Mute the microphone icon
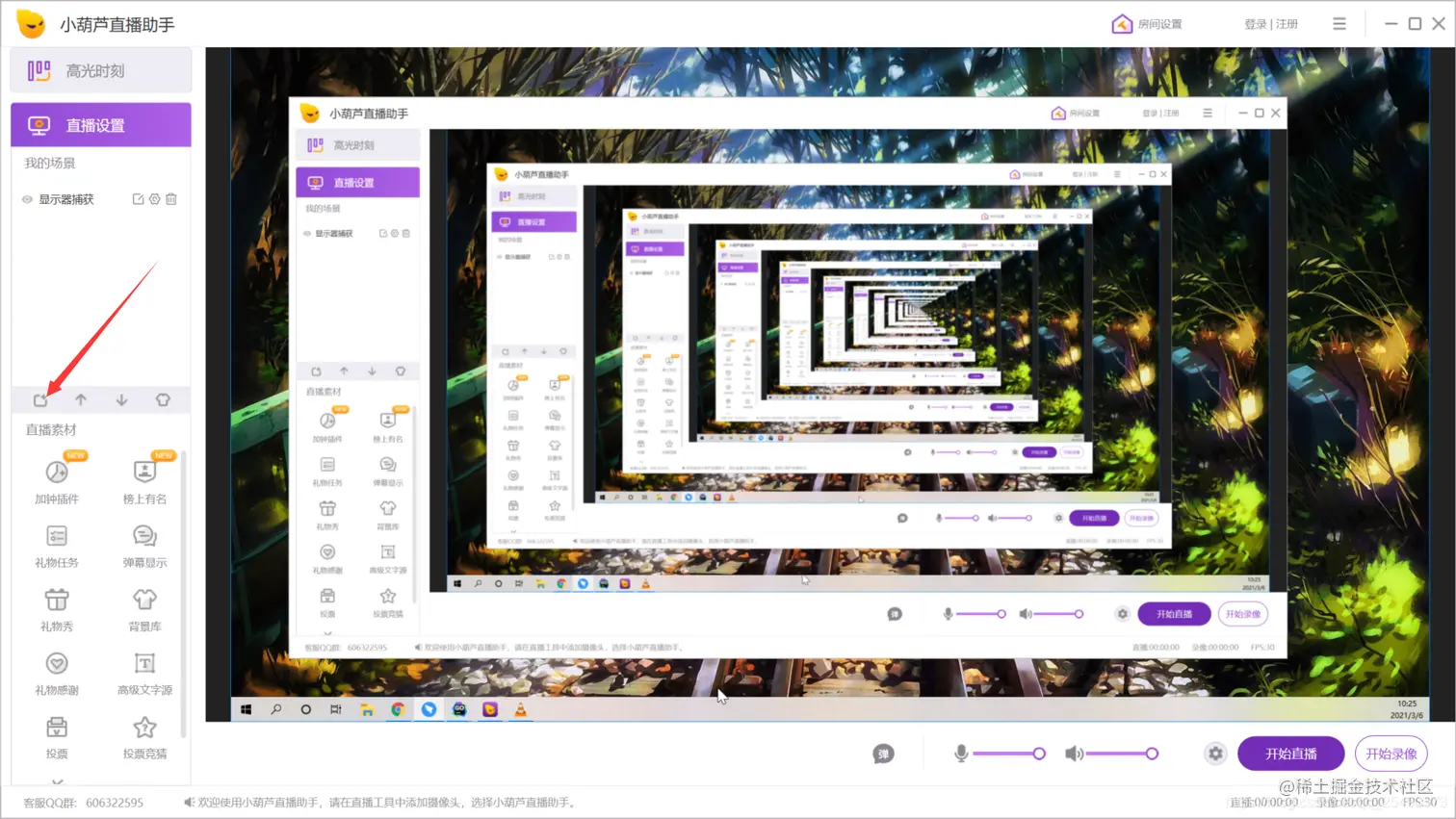Image resolution: width=1456 pixels, height=819 pixels. (x=960, y=754)
